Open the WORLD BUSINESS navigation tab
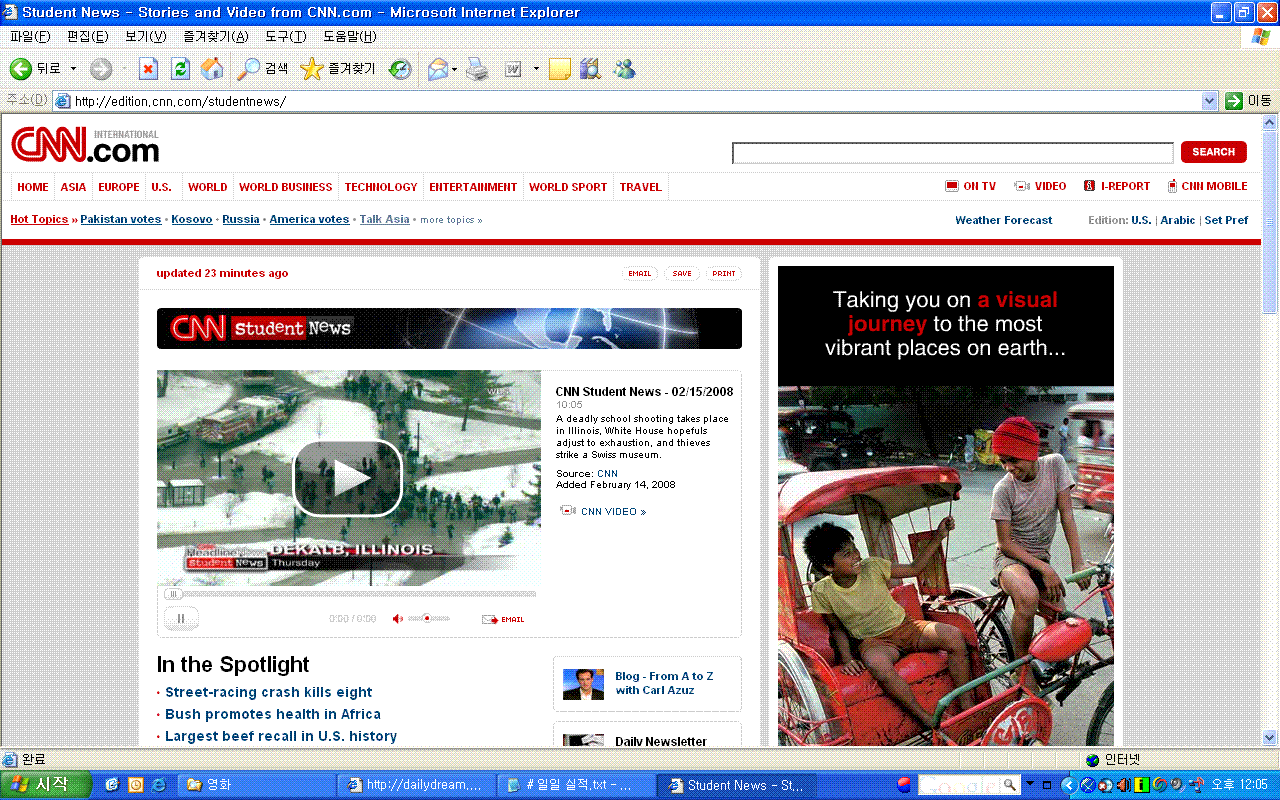This screenshot has height=800, width=1280. [x=285, y=187]
